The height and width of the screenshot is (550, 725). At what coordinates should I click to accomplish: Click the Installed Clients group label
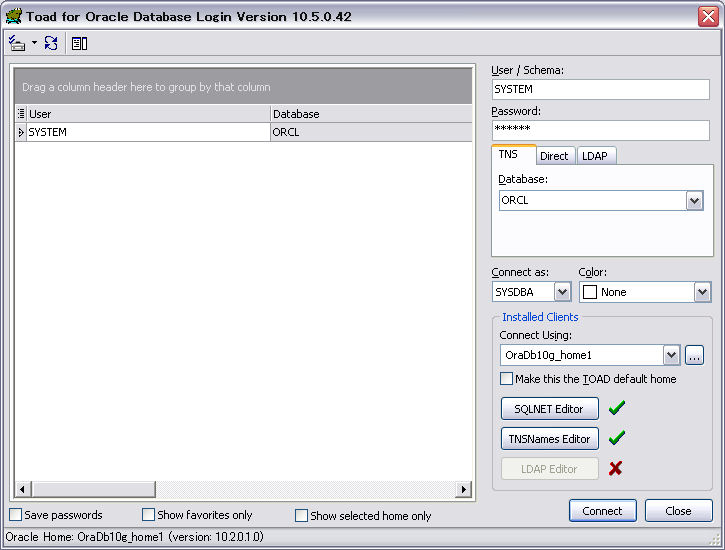[x=540, y=317]
